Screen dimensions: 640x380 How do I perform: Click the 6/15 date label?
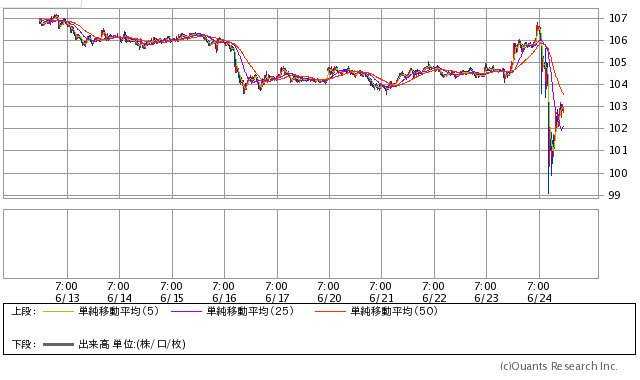pos(172,298)
